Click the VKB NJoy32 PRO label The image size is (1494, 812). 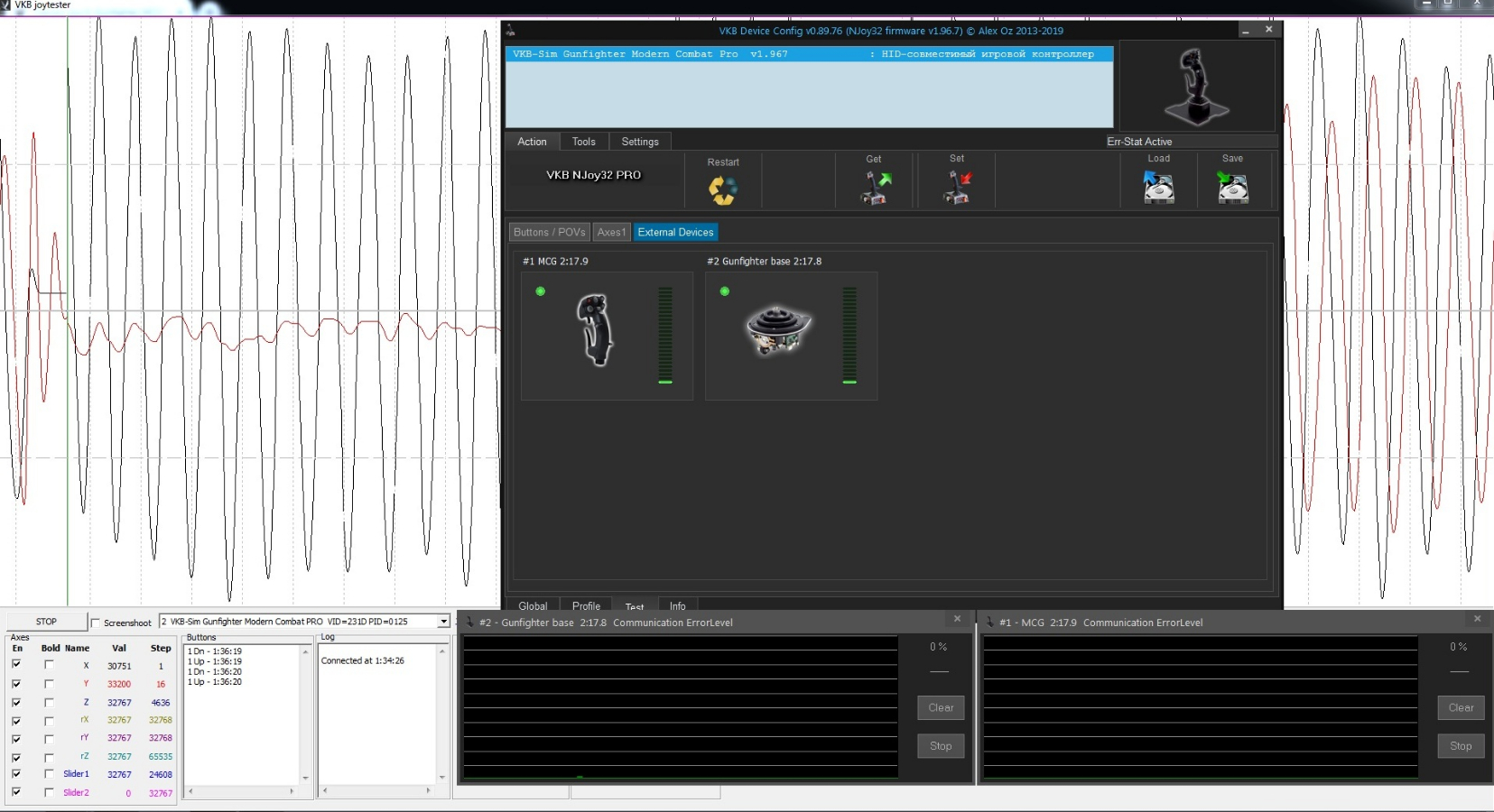pyautogui.click(x=593, y=175)
